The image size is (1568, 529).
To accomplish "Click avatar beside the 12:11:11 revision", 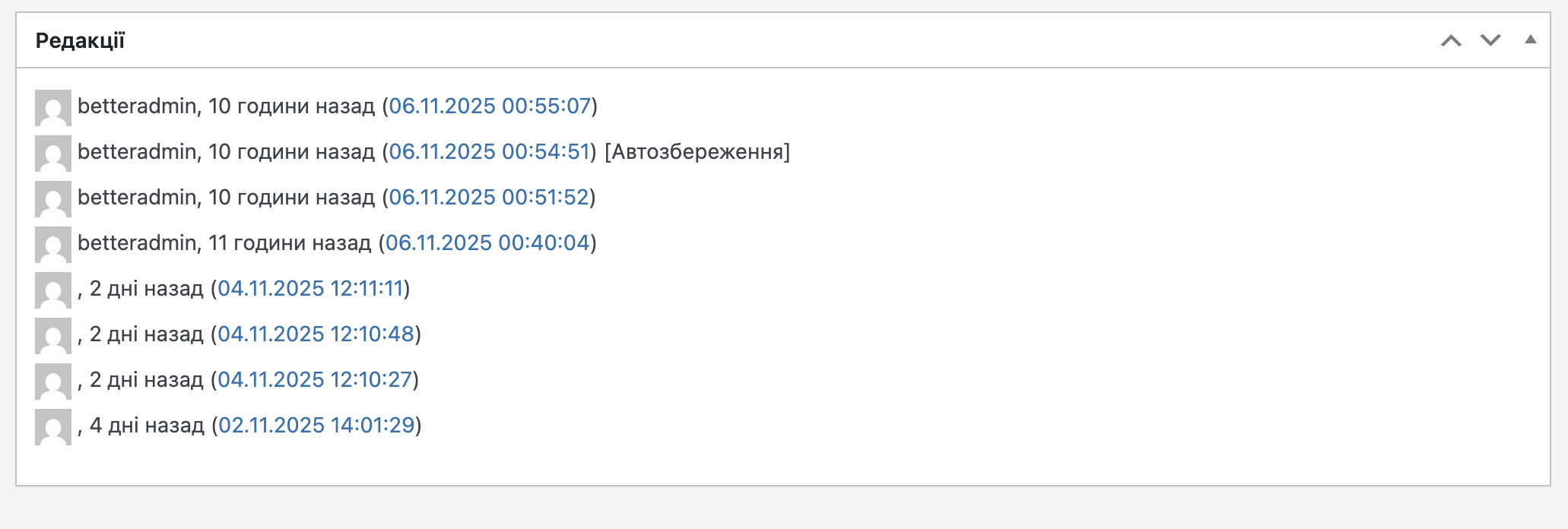I will coord(53,290).
